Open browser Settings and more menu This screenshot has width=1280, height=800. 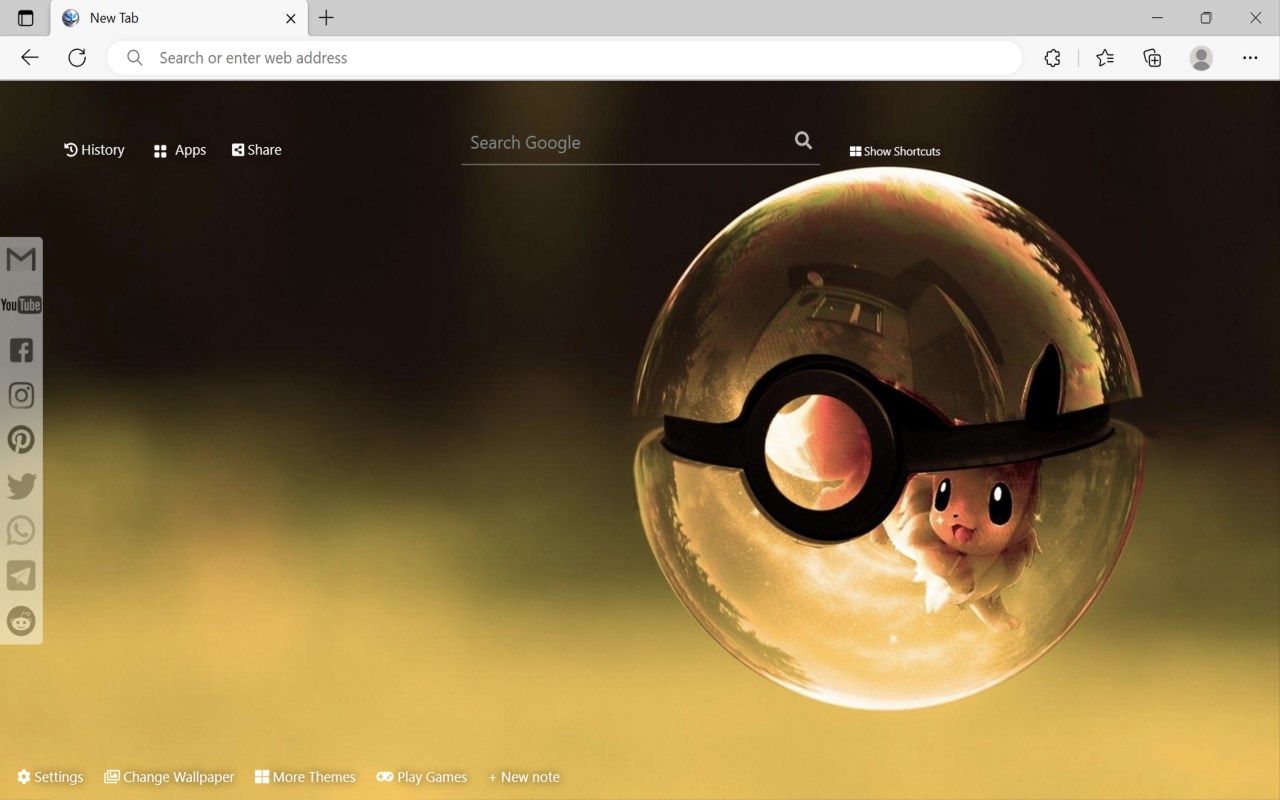(1250, 58)
